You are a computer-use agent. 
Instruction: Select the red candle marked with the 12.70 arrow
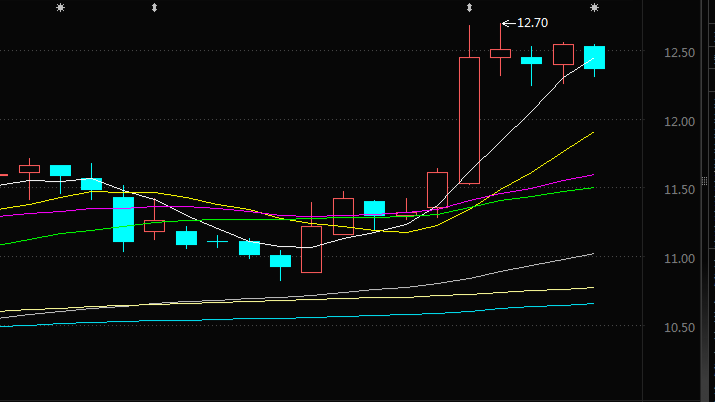(x=500, y=53)
